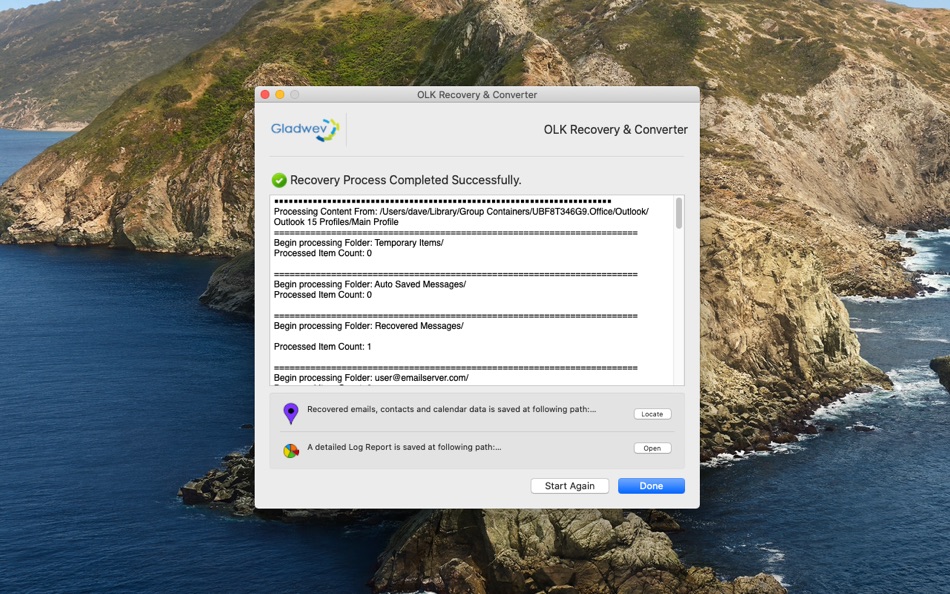Click 'Begin processing Folder: user@emailserver.com/' line
Image resolution: width=950 pixels, height=594 pixels.
click(371, 378)
